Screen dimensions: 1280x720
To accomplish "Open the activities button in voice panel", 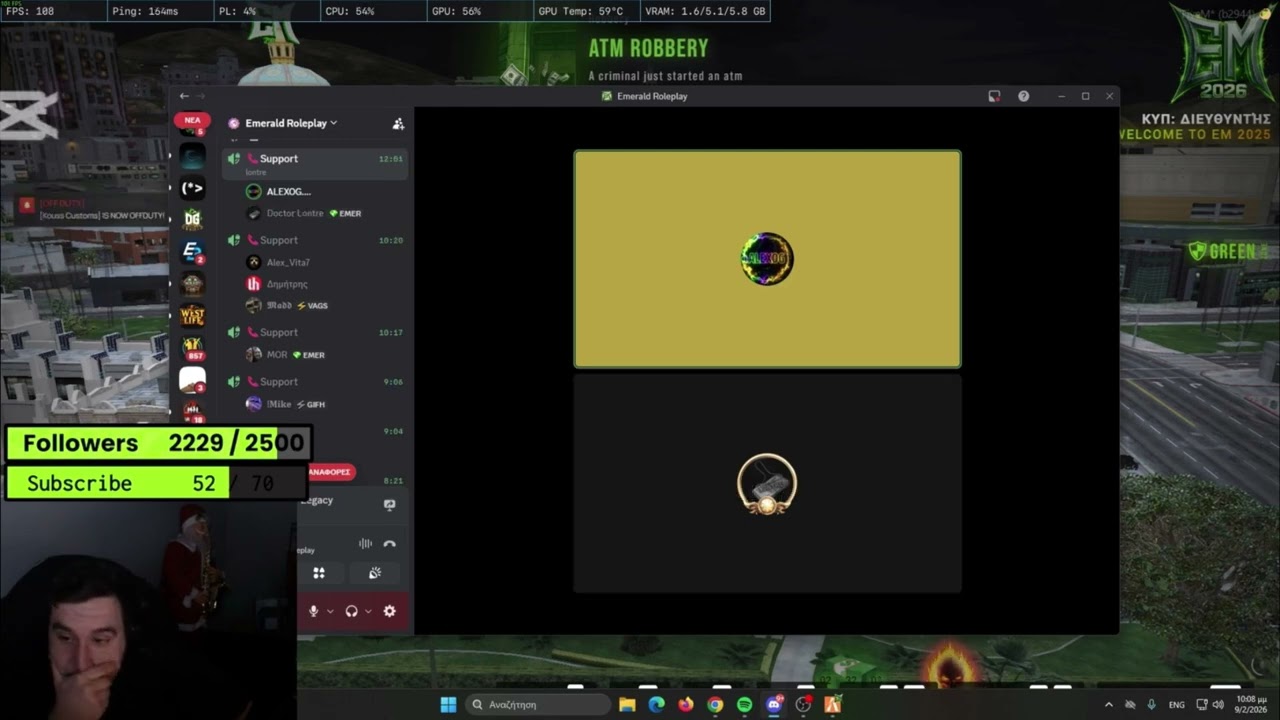I will (319, 573).
